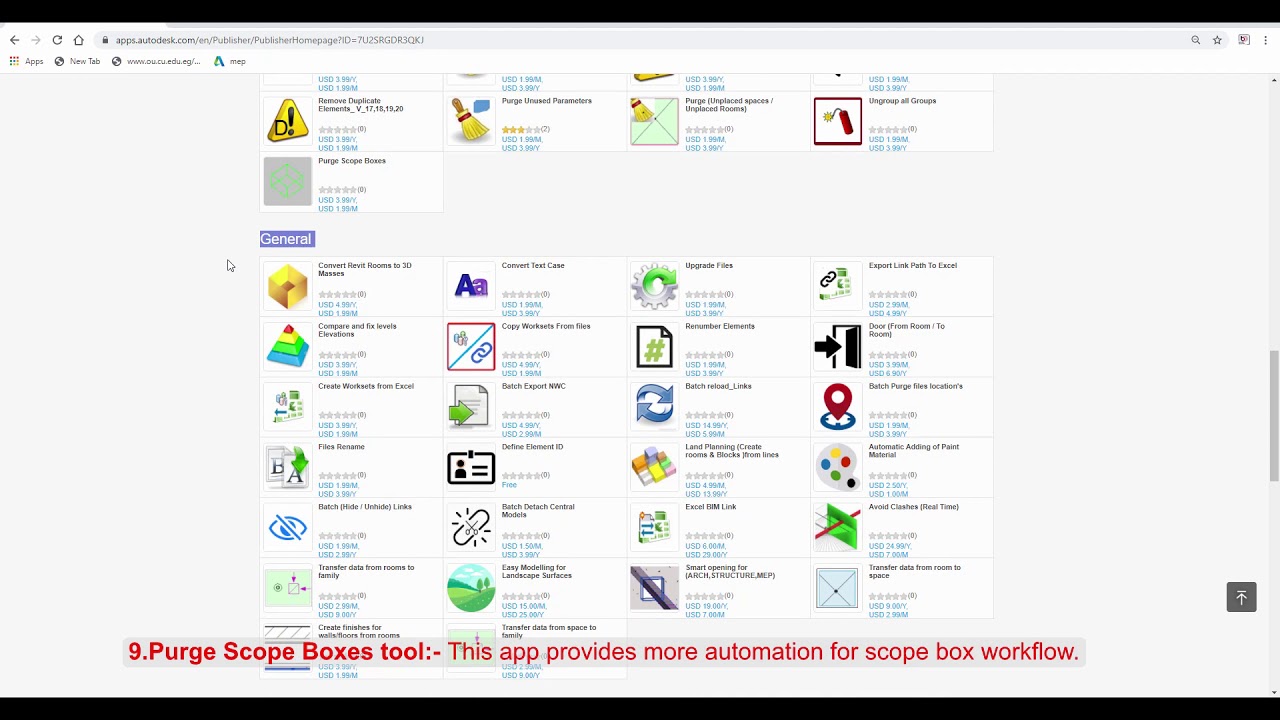Click the Excel BIM Link icon
The height and width of the screenshot is (720, 1280).
coord(654,527)
